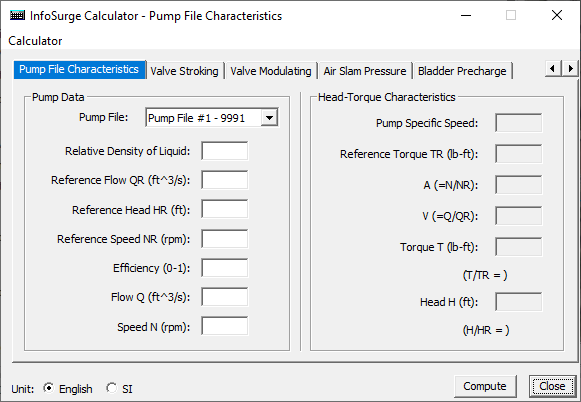Select the SI unit radio button
Screen dimensions: 581x402
click(x=111, y=388)
